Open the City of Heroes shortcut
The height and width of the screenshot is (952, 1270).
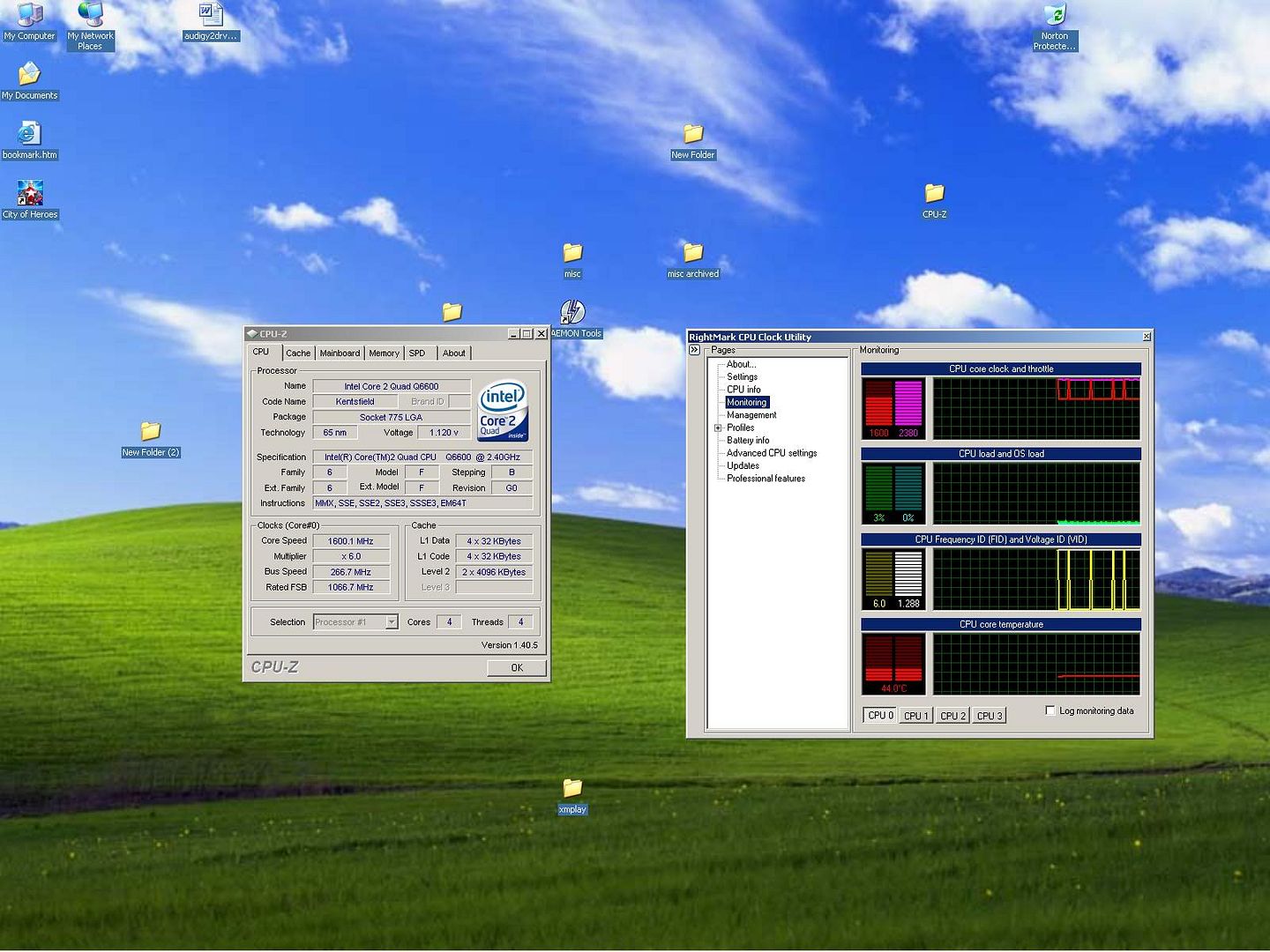click(30, 194)
